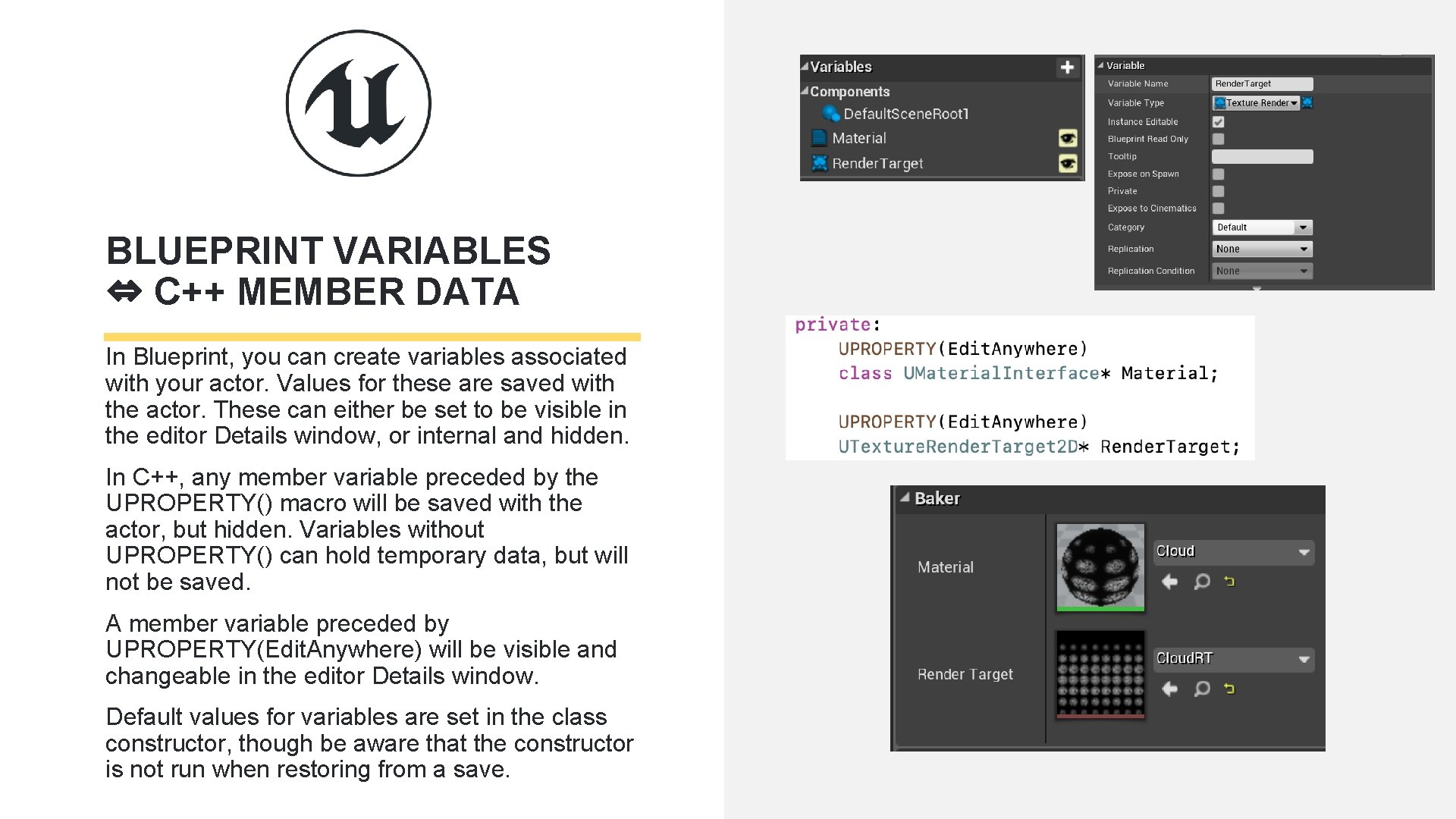Click the Tooltip input field

pyautogui.click(x=1261, y=157)
